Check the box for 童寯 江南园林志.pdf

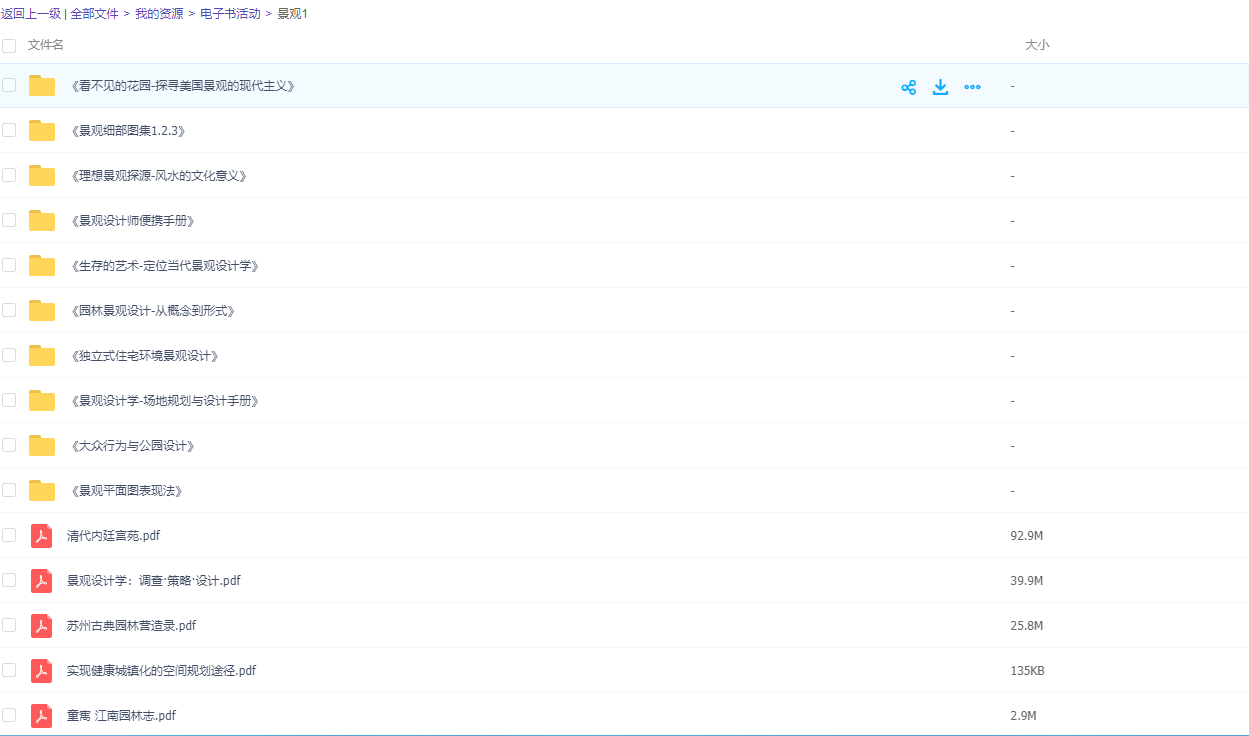9,715
